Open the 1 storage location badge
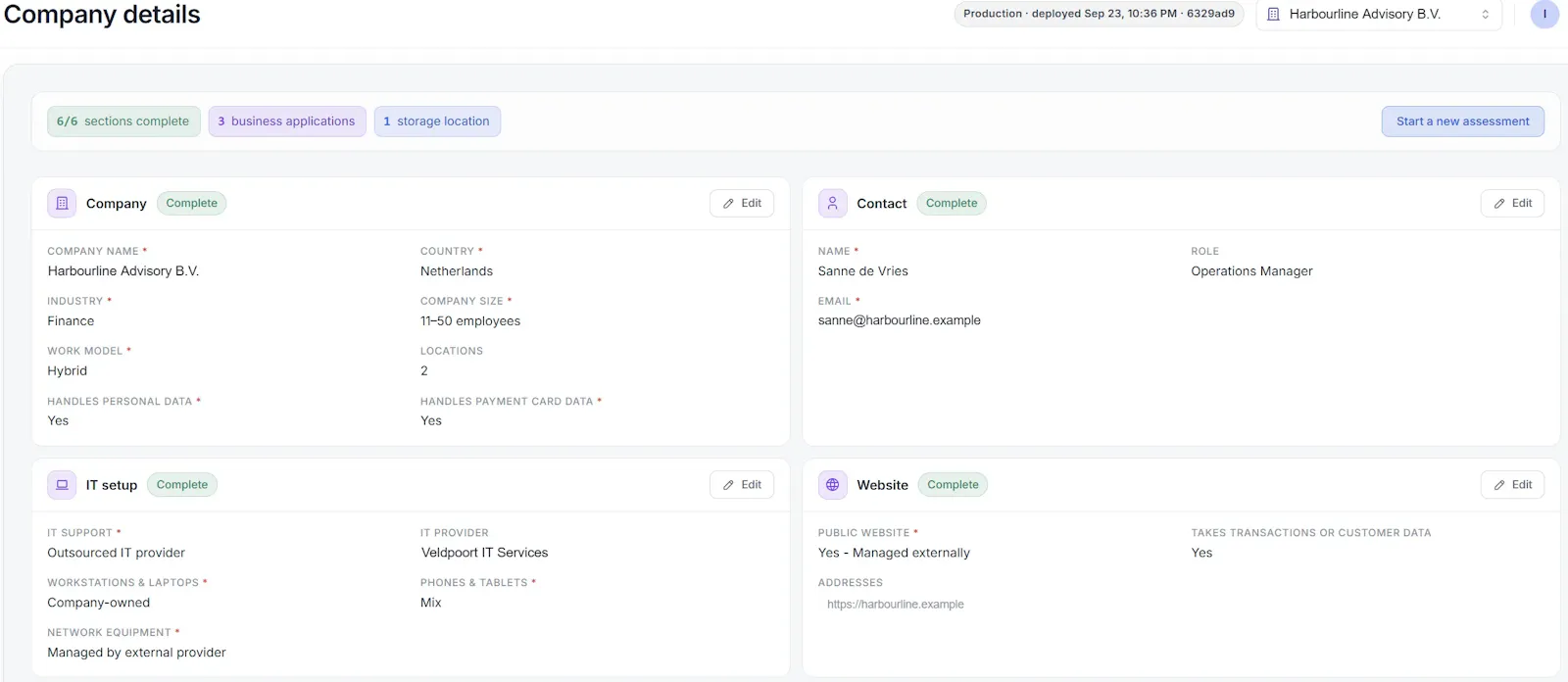The width and height of the screenshot is (1568, 682). (437, 122)
